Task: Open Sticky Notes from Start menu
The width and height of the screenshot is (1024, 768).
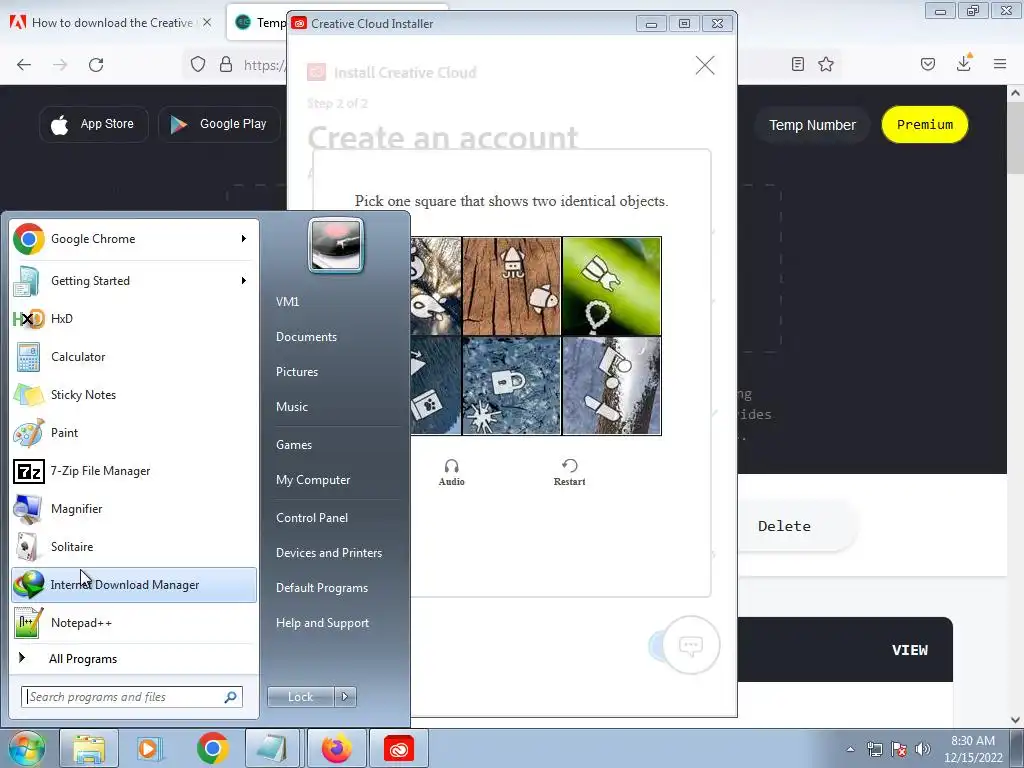Action: point(134,394)
